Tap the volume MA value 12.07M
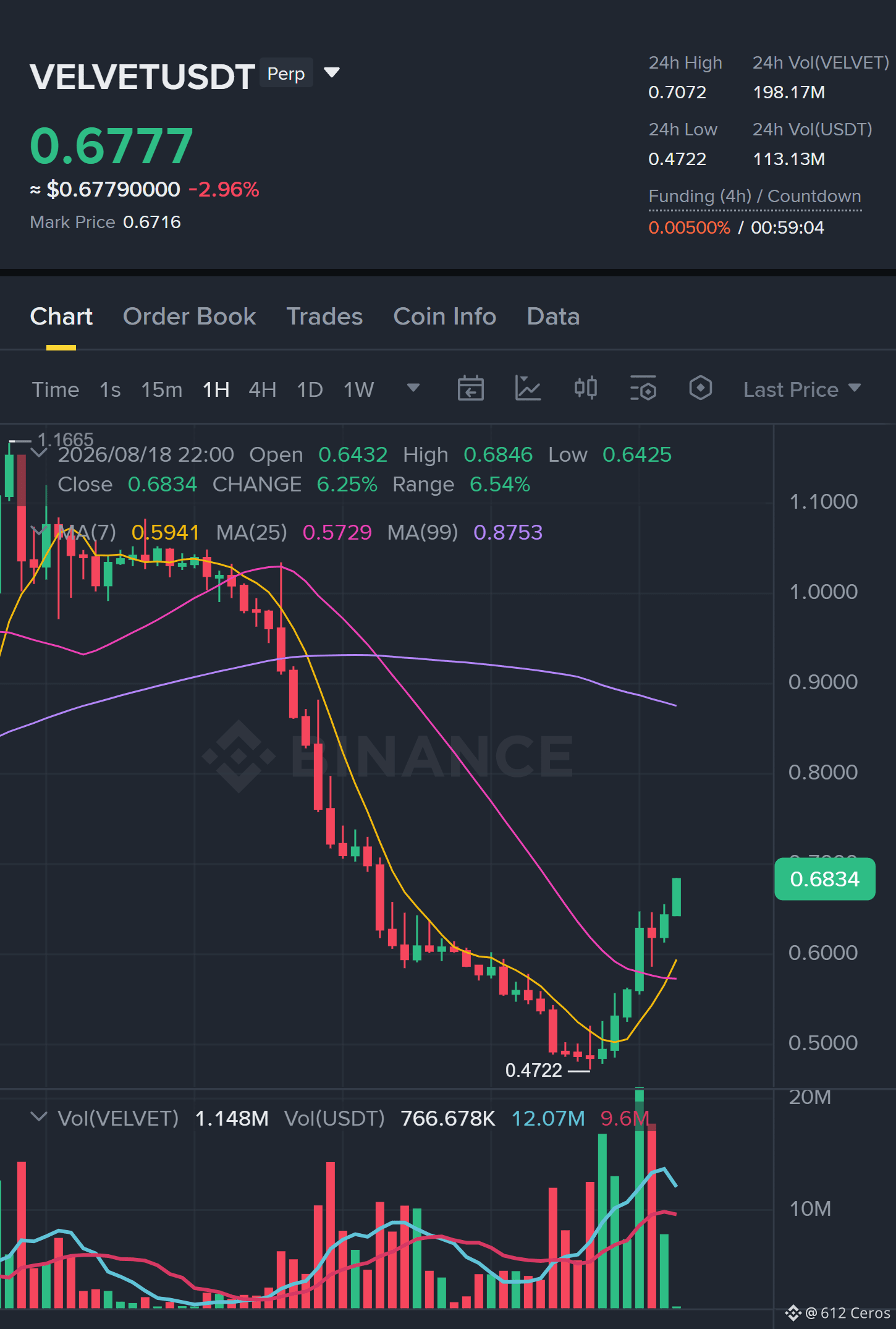 coord(548,1118)
